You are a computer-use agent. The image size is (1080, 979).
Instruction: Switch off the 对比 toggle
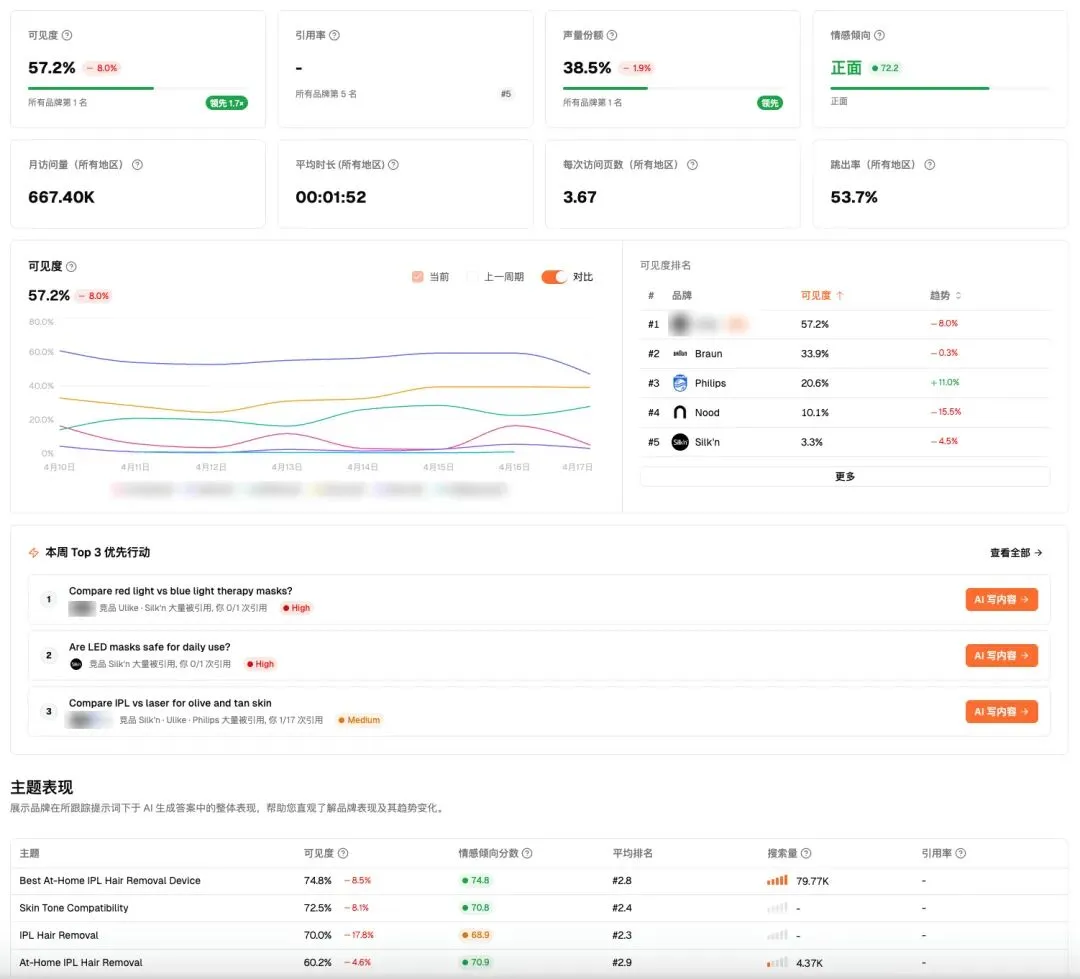(554, 277)
